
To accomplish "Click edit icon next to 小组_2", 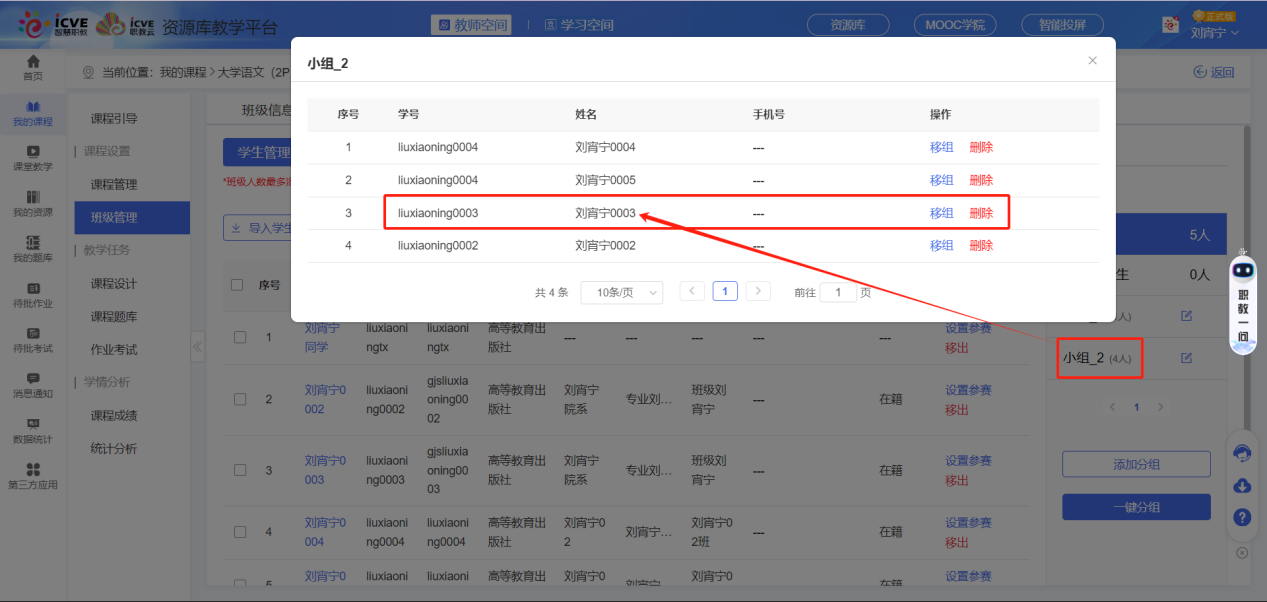I will (x=1186, y=358).
